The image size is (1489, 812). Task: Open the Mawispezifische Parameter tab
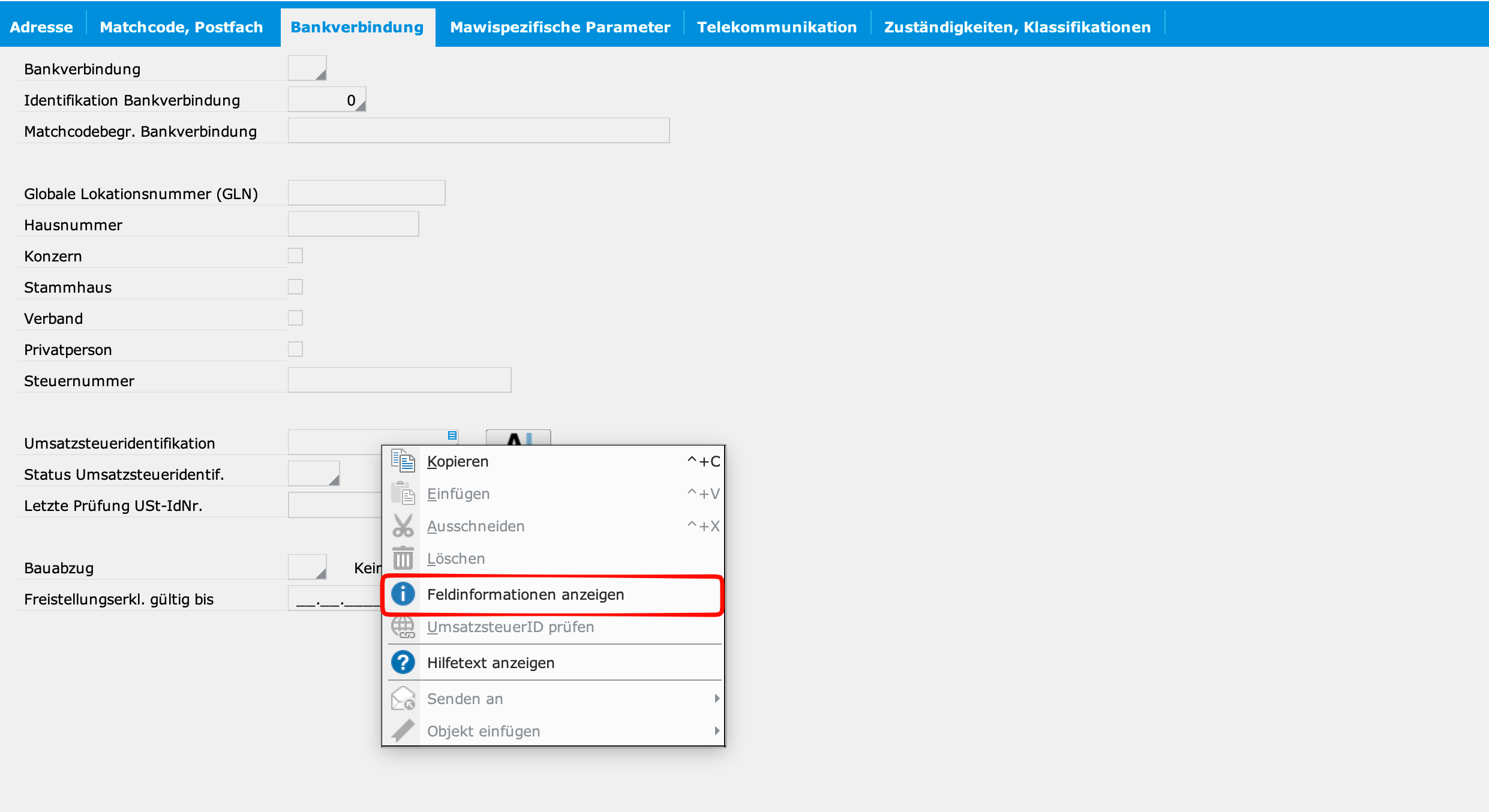[x=560, y=27]
